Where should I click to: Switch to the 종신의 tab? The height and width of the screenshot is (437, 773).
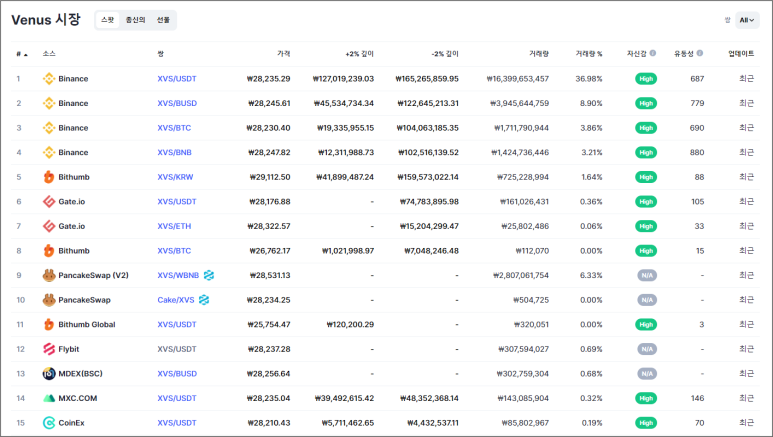pyautogui.click(x=136, y=20)
